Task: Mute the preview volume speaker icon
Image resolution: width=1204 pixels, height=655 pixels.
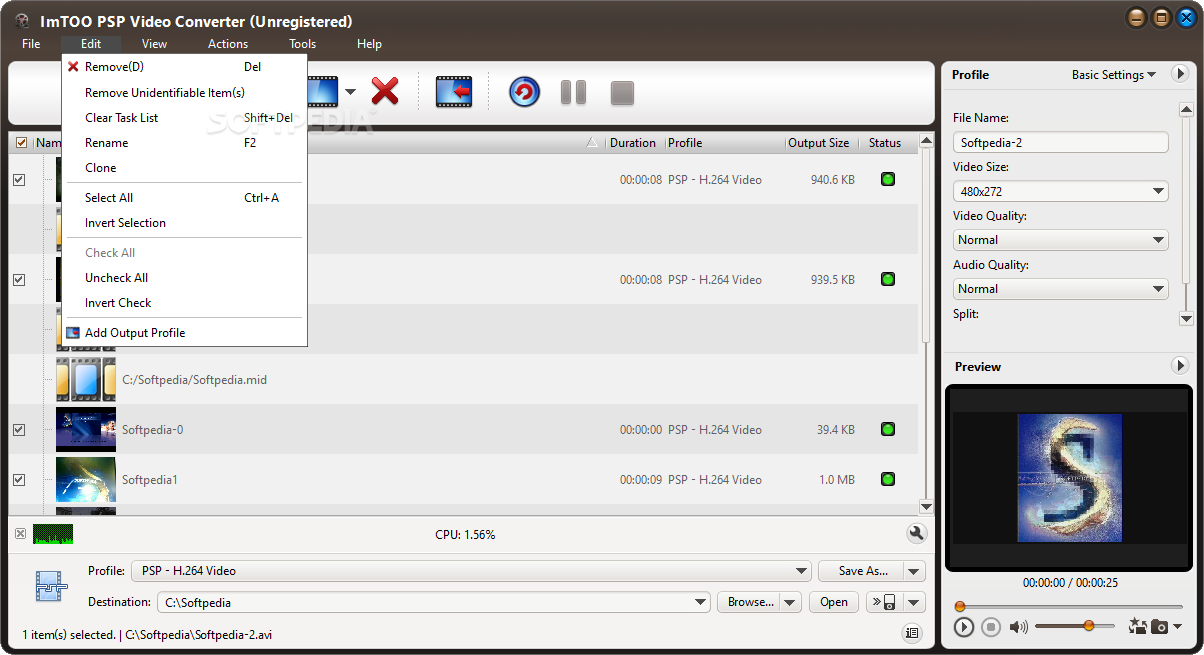Action: (x=1018, y=627)
